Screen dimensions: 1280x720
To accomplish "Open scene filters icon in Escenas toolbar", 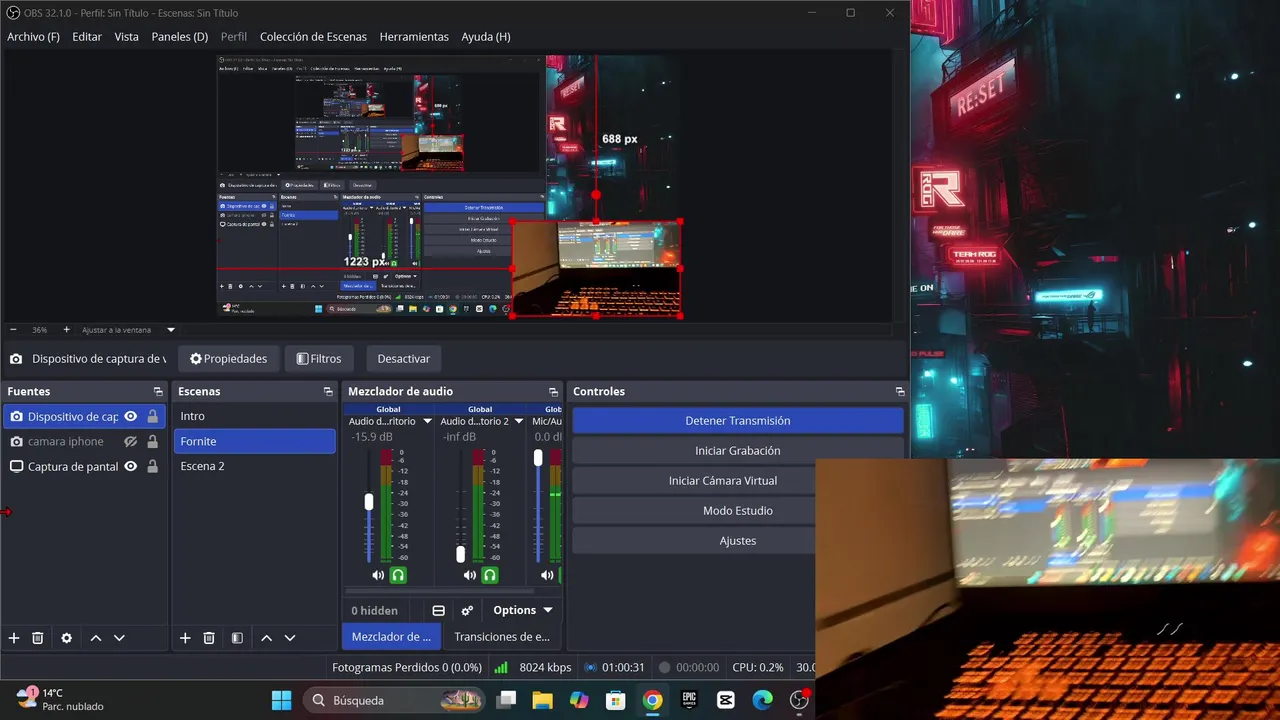I will pyautogui.click(x=237, y=638).
